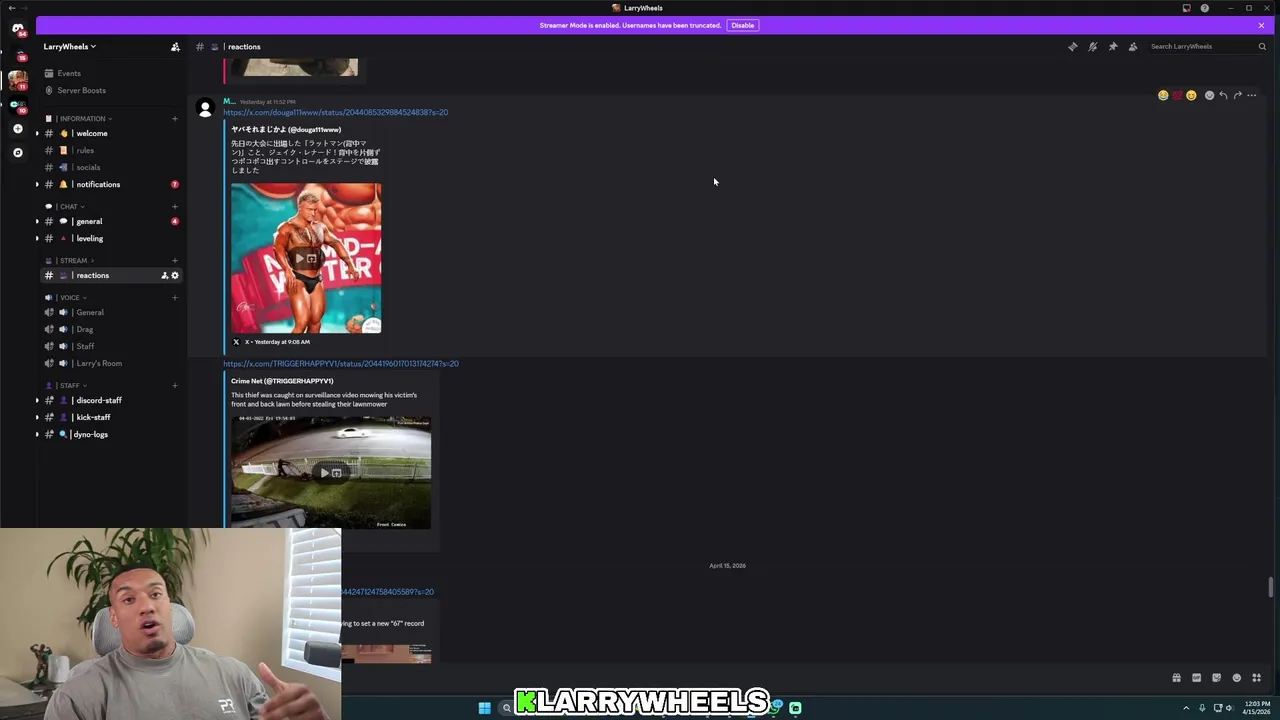Open emoji picker in message bar
This screenshot has width=1280, height=720.
tap(1236, 678)
